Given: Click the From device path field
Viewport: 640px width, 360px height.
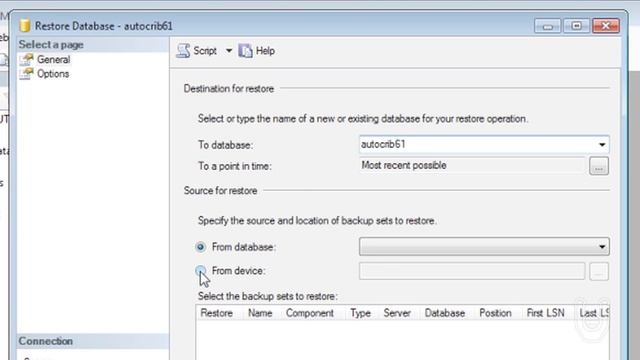Looking at the screenshot, I should (x=472, y=271).
